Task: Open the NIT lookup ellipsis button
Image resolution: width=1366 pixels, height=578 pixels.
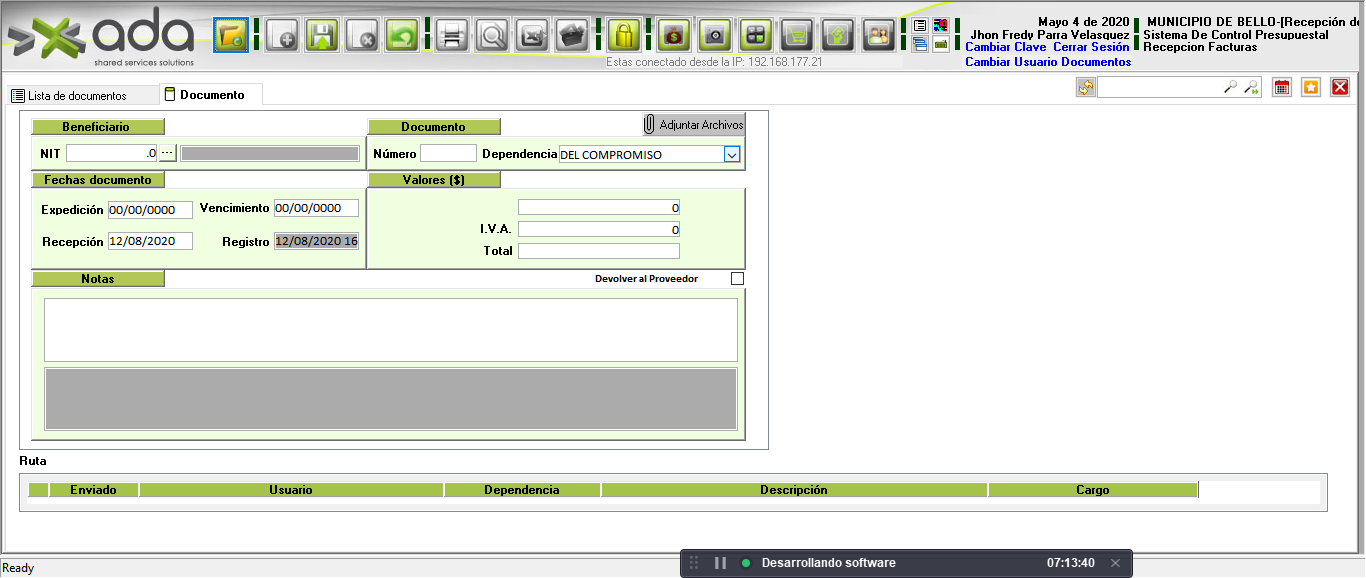Action: point(168,153)
